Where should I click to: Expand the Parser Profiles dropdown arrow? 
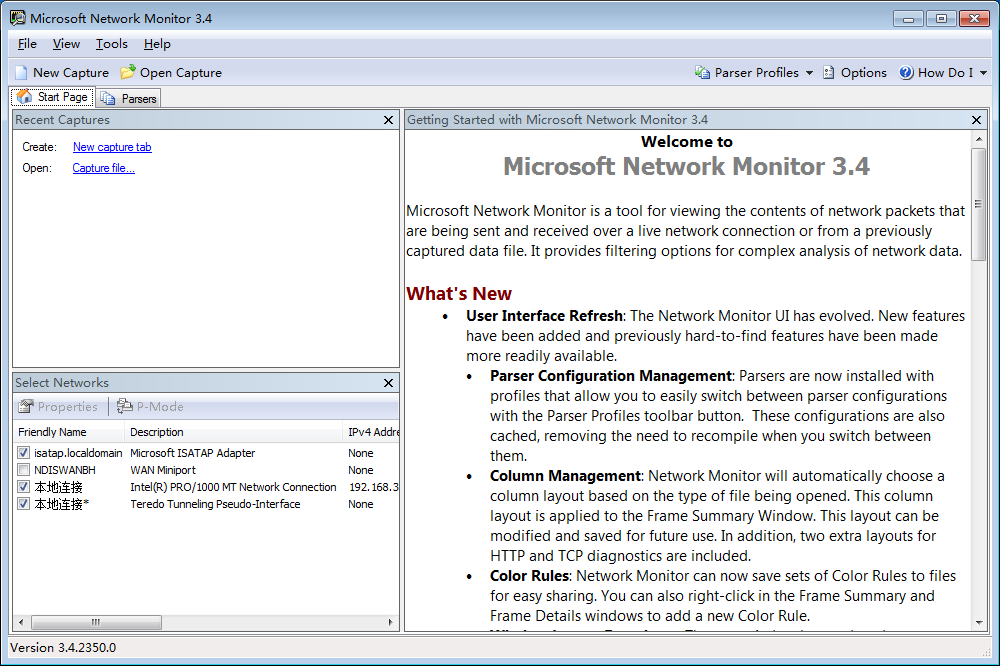pos(809,73)
